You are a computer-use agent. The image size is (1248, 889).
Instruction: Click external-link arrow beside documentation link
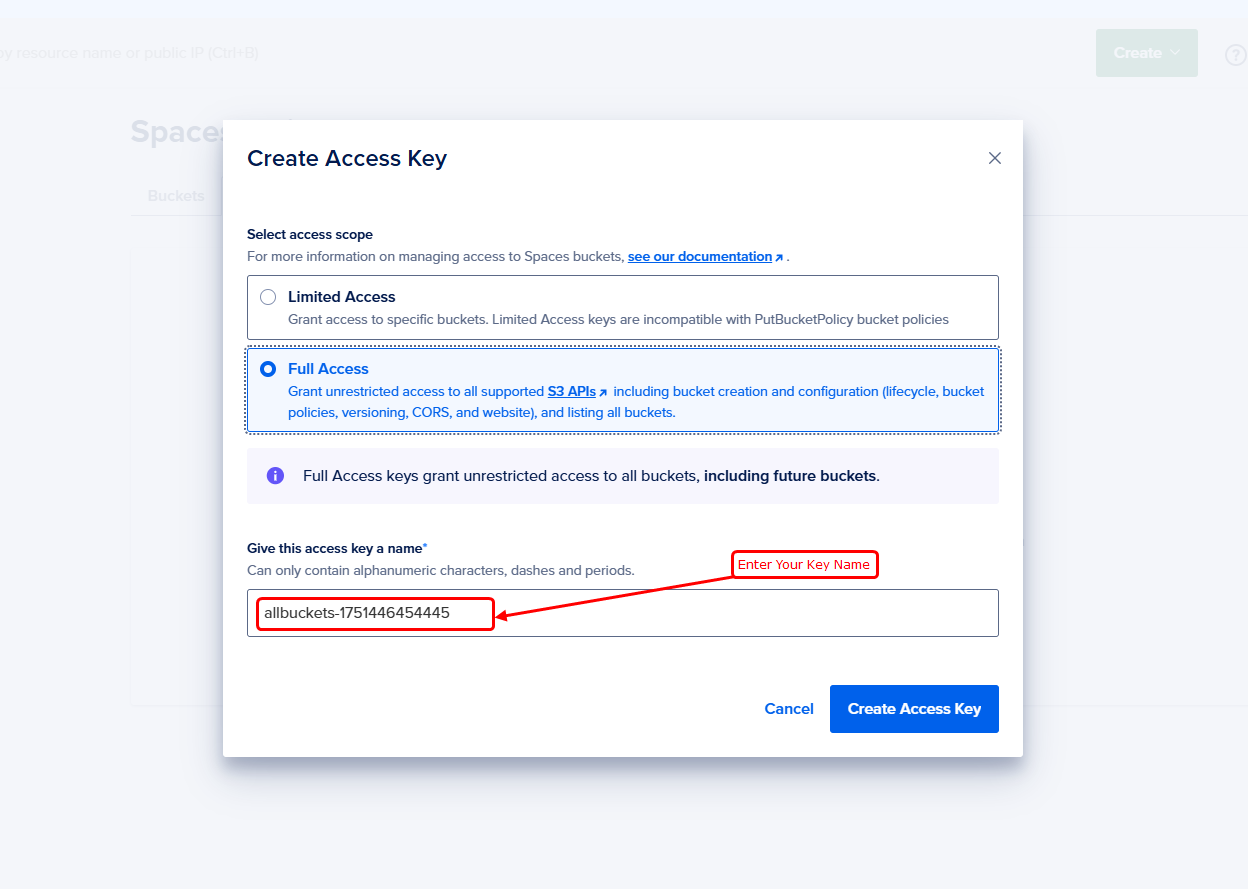[x=779, y=258]
